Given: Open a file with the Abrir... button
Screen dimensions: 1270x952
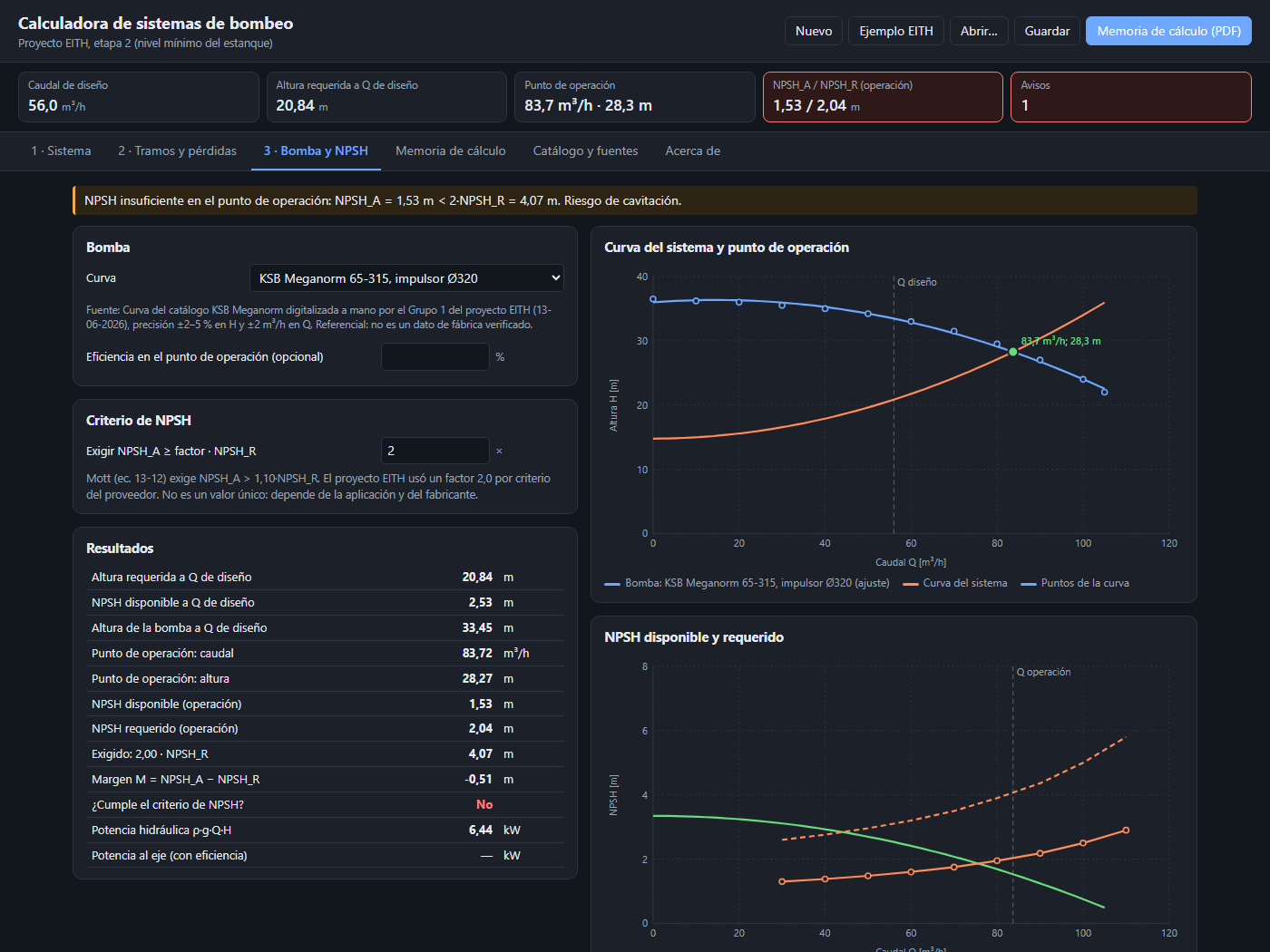Looking at the screenshot, I should pyautogui.click(x=979, y=31).
